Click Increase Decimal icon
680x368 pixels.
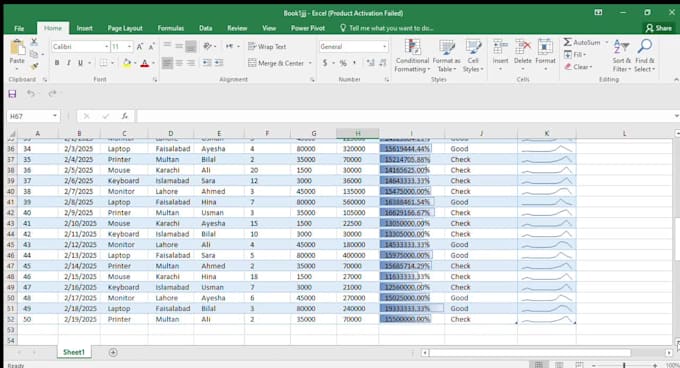point(370,63)
